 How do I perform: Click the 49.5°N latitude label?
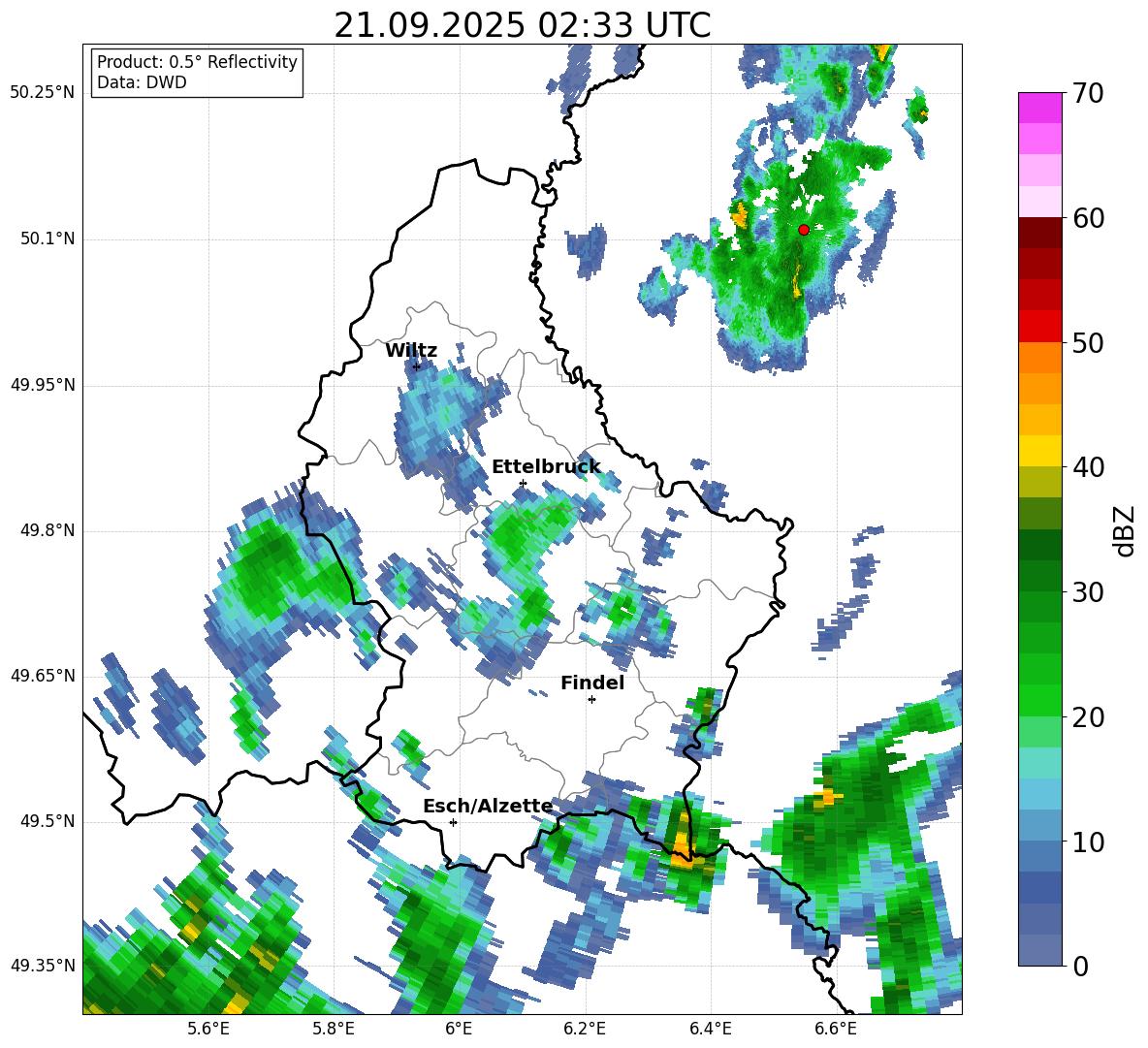(48, 822)
